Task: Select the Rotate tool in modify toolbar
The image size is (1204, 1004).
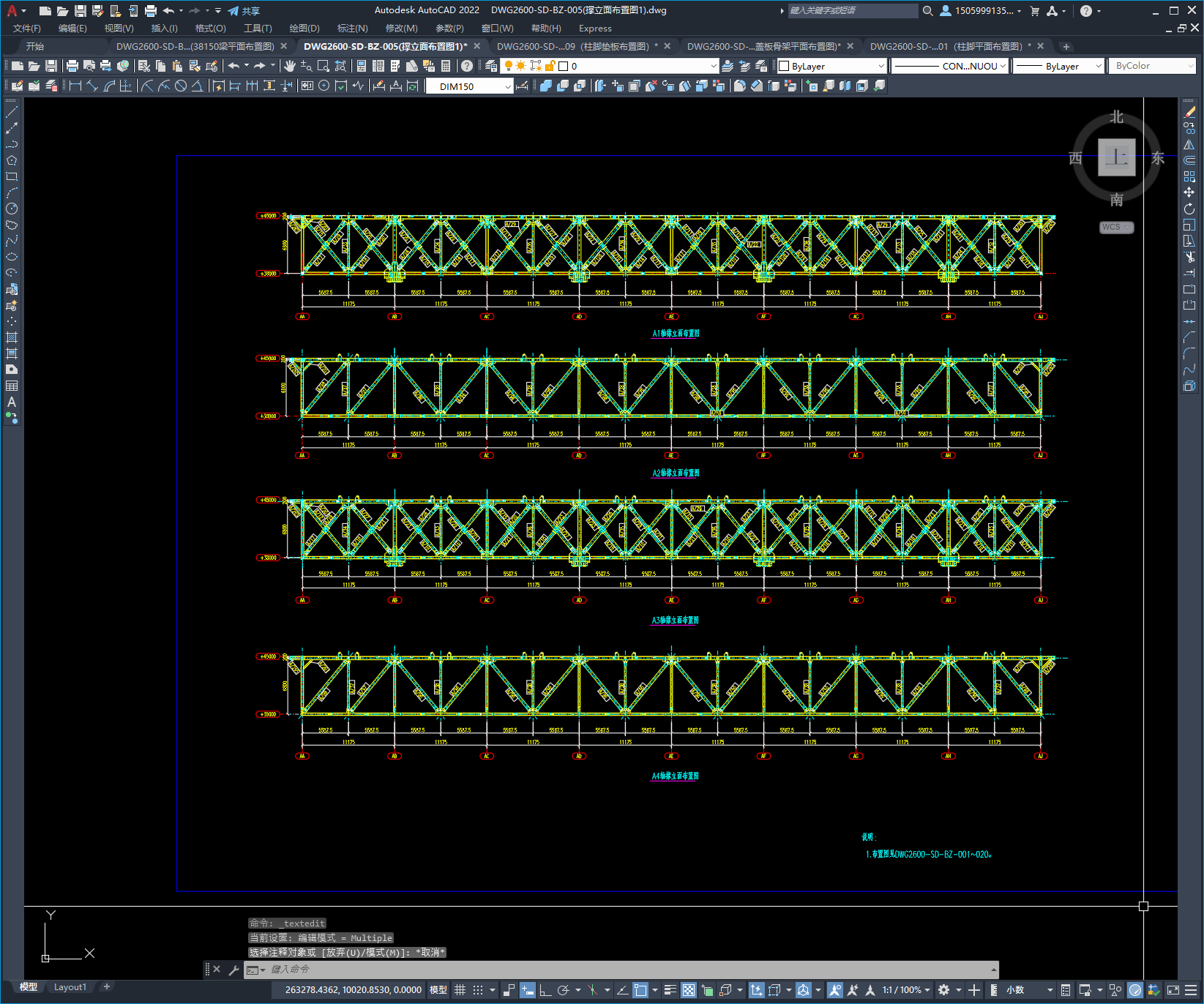Action: 1189,209
